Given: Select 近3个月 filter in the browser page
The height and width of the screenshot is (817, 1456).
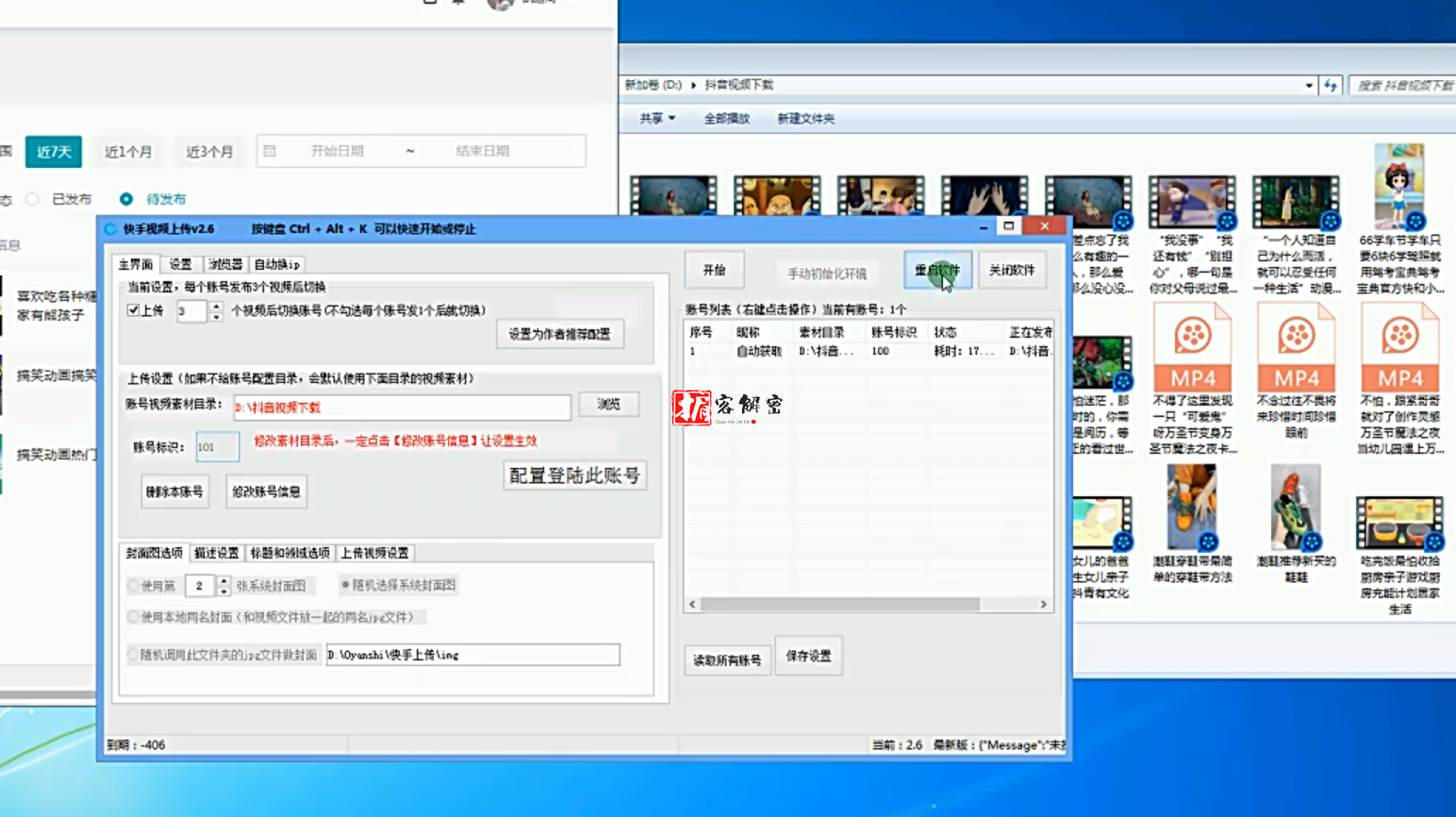Looking at the screenshot, I should 209,152.
